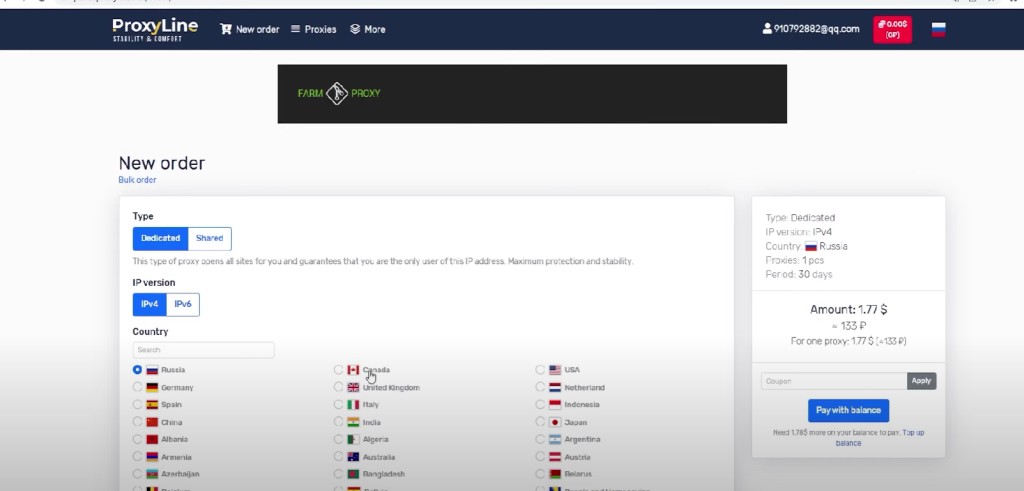Select Japan radio button
Image resolution: width=1024 pixels, height=491 pixels.
[x=540, y=422]
